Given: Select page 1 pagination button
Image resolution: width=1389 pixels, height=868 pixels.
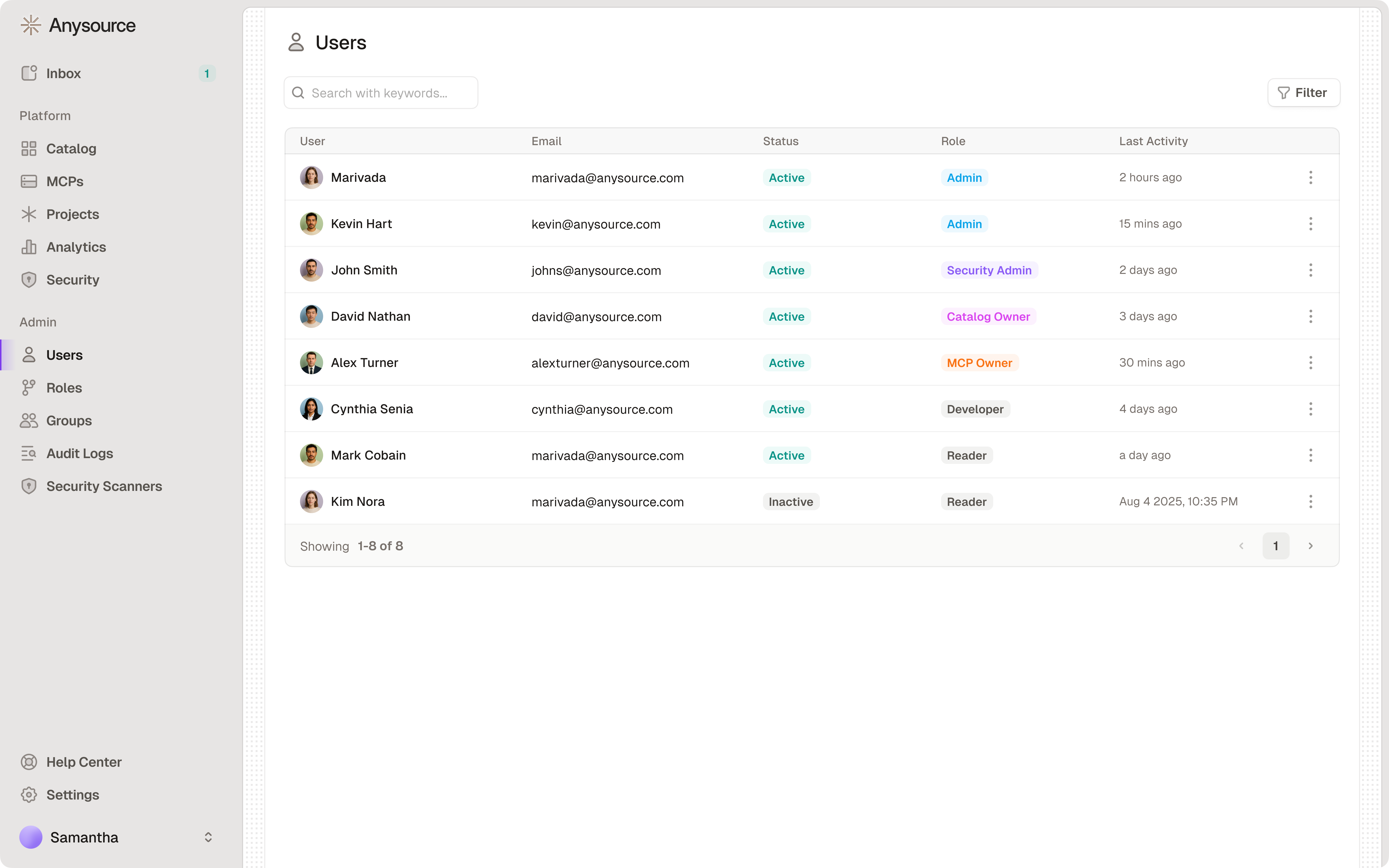Looking at the screenshot, I should (x=1275, y=546).
